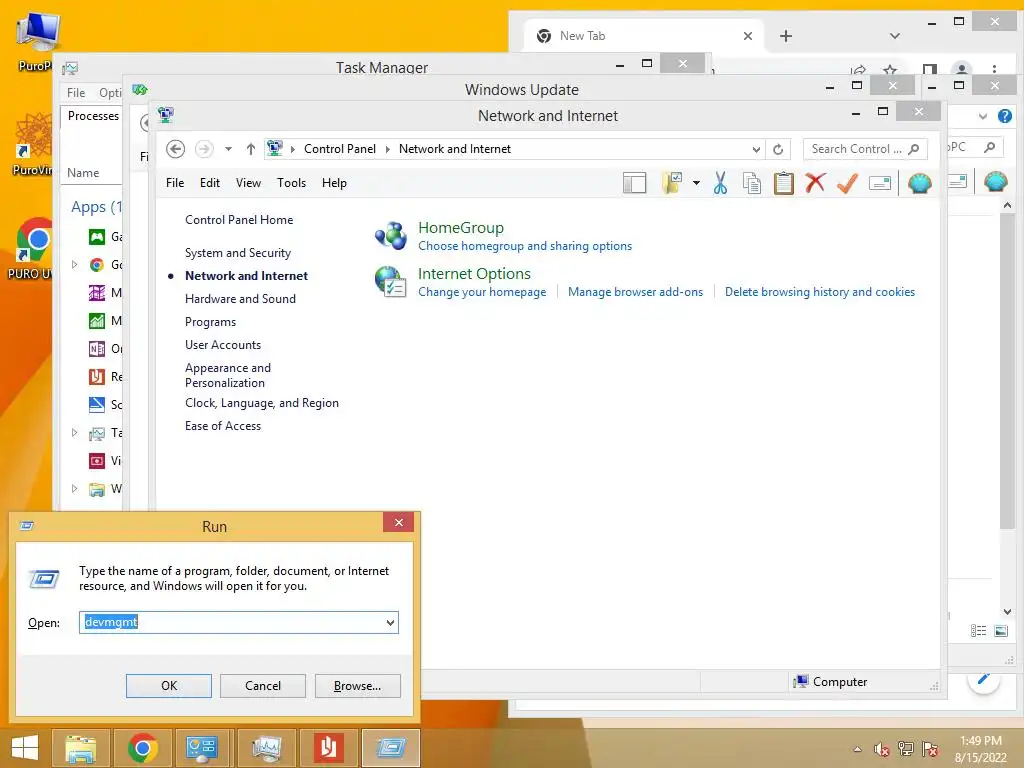Open a new tab in Chrome with plus button
The width and height of the screenshot is (1024, 768).
(786, 36)
